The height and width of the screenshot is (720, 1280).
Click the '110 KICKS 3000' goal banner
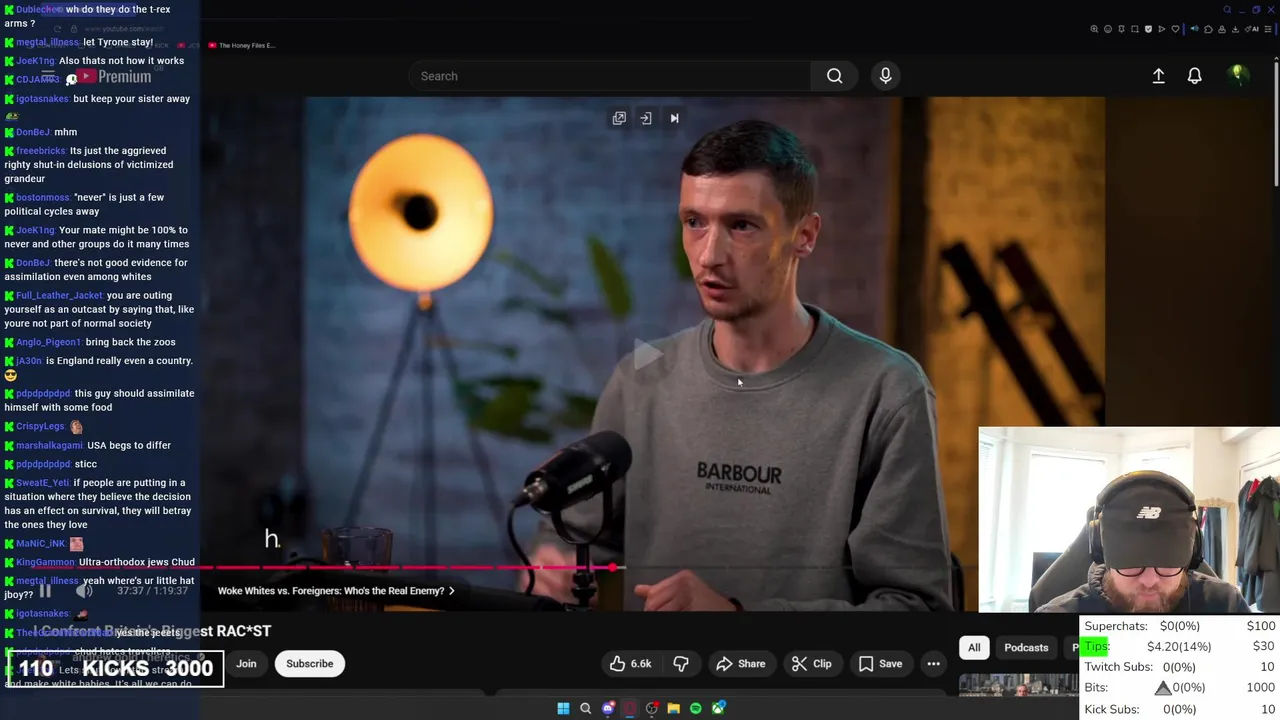tap(115, 669)
